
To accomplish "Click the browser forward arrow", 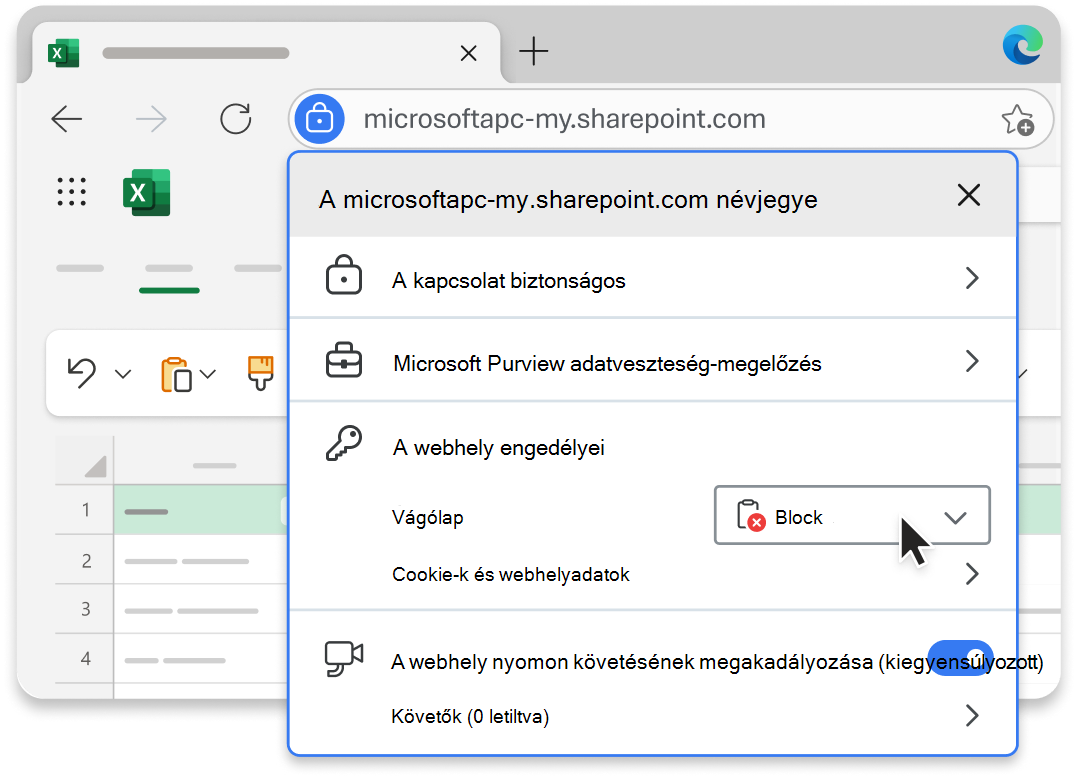I will (151, 119).
